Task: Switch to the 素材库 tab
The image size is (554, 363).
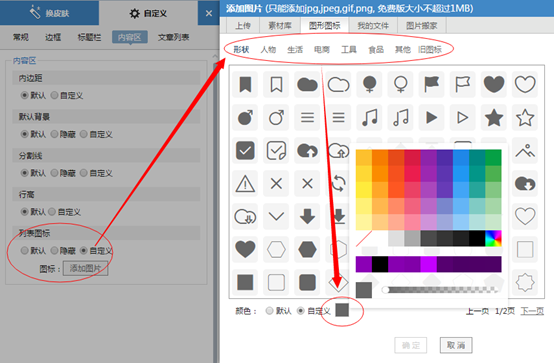Action: point(280,25)
